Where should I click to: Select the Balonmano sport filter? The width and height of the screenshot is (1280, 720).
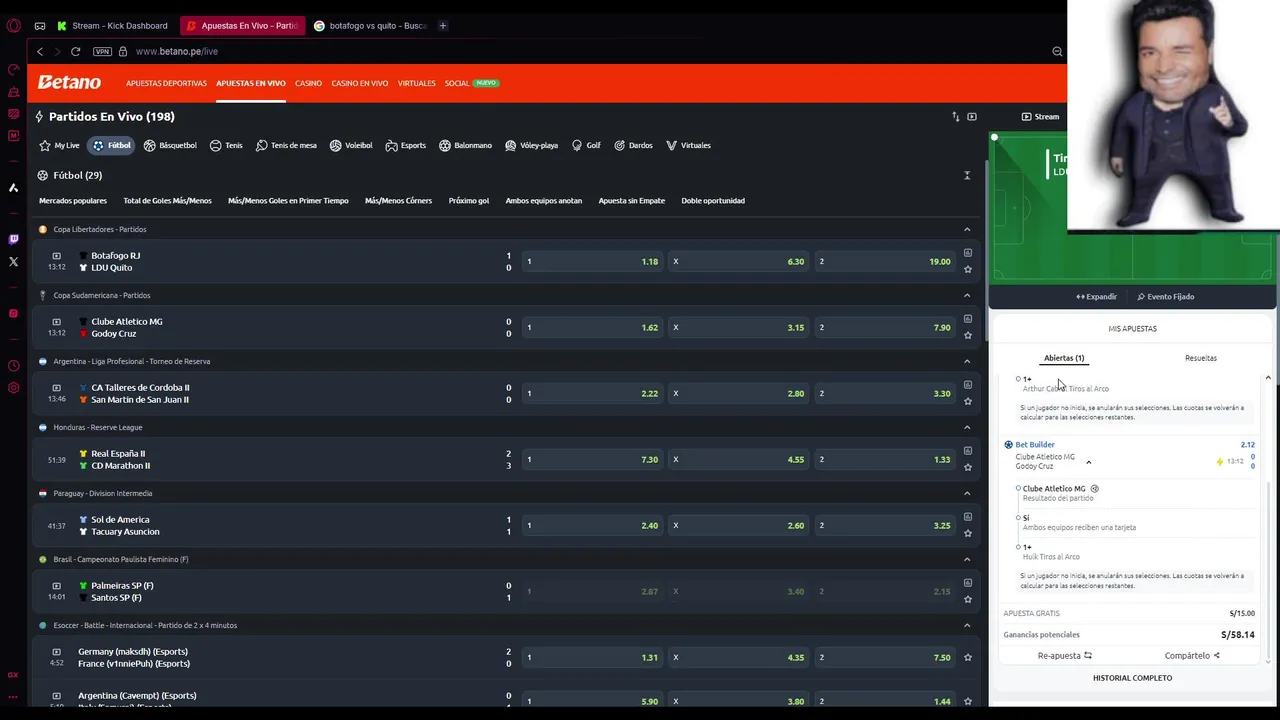tap(465, 145)
